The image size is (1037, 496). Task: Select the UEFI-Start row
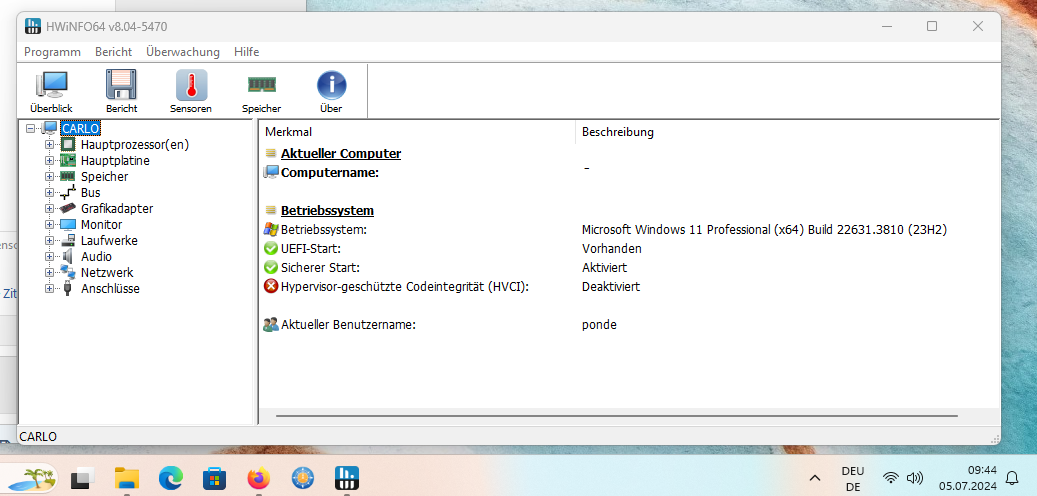(x=628, y=249)
